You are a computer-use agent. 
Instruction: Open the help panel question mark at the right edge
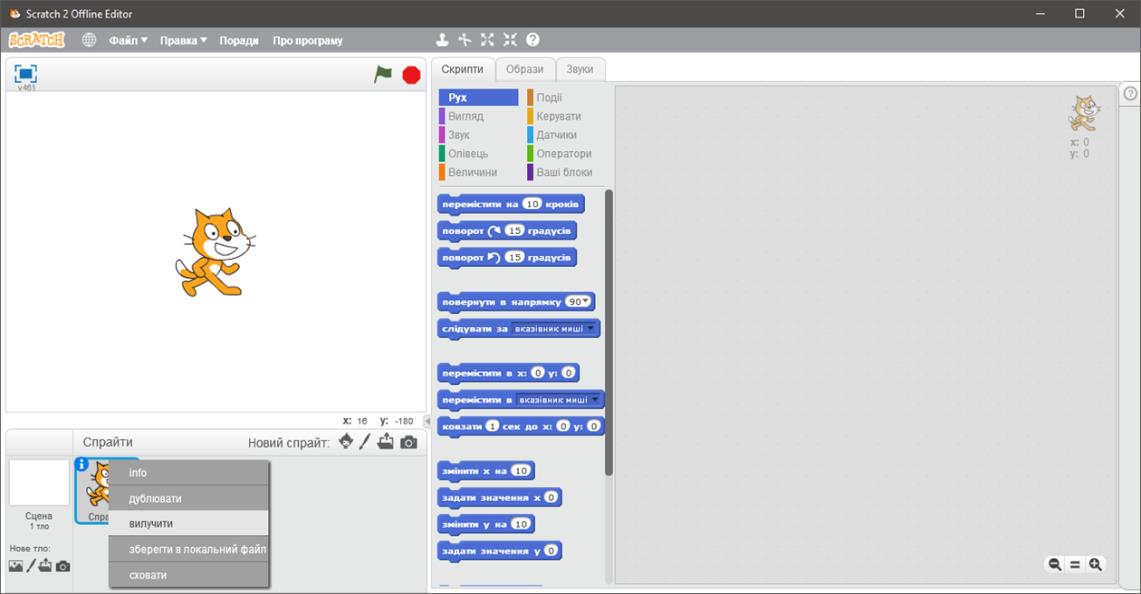[1130, 93]
